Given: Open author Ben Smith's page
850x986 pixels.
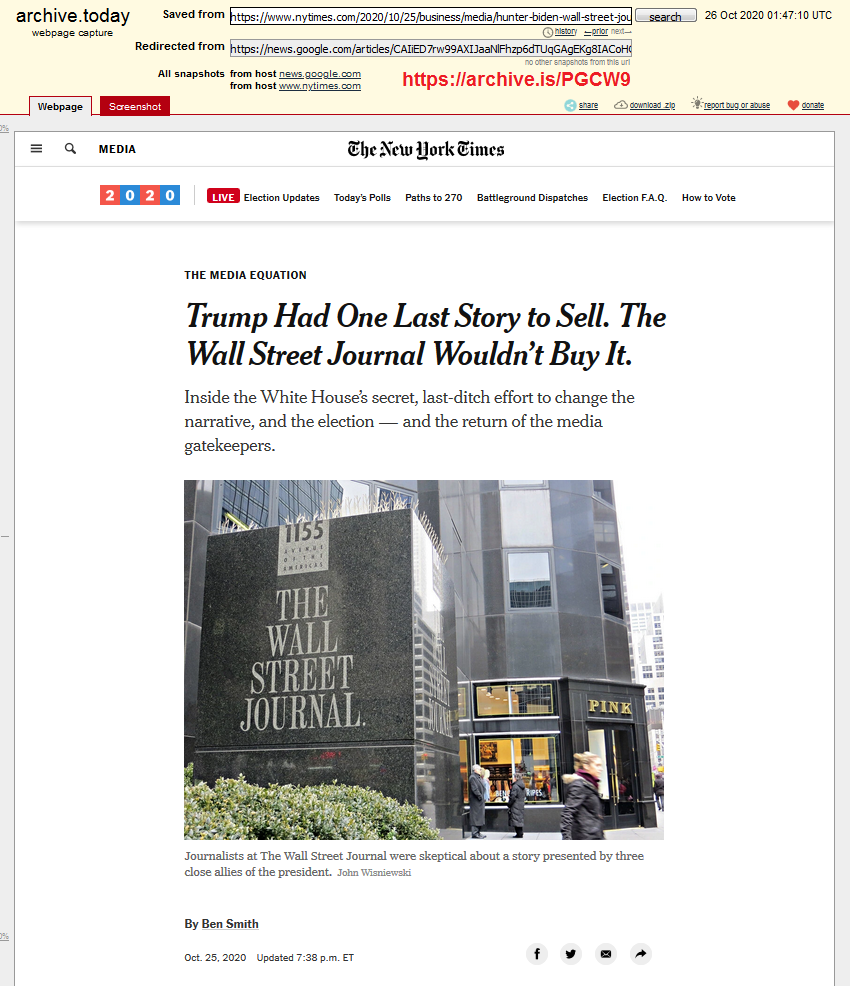Looking at the screenshot, I should tap(230, 924).
